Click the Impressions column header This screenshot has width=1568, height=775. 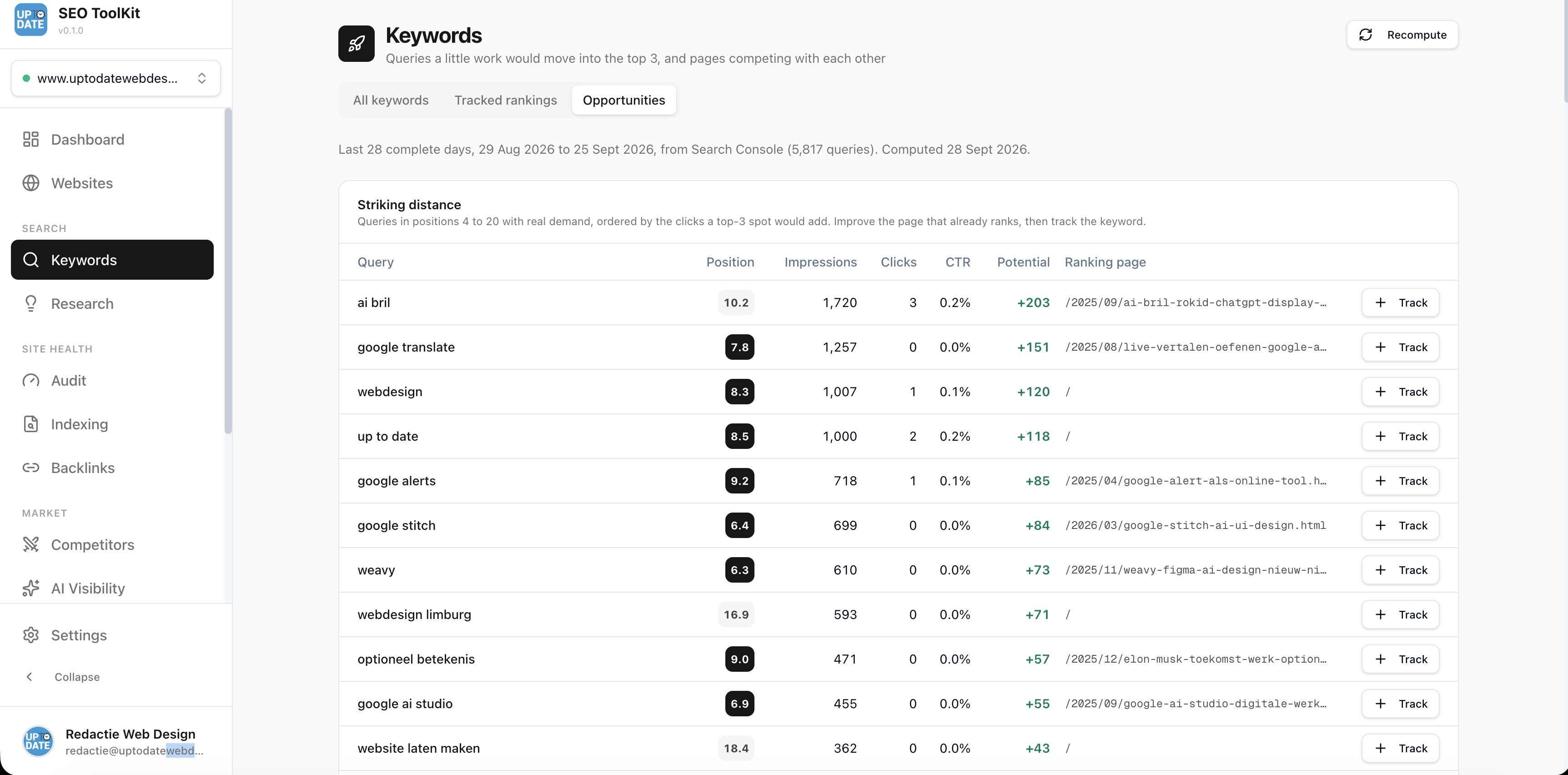point(820,262)
